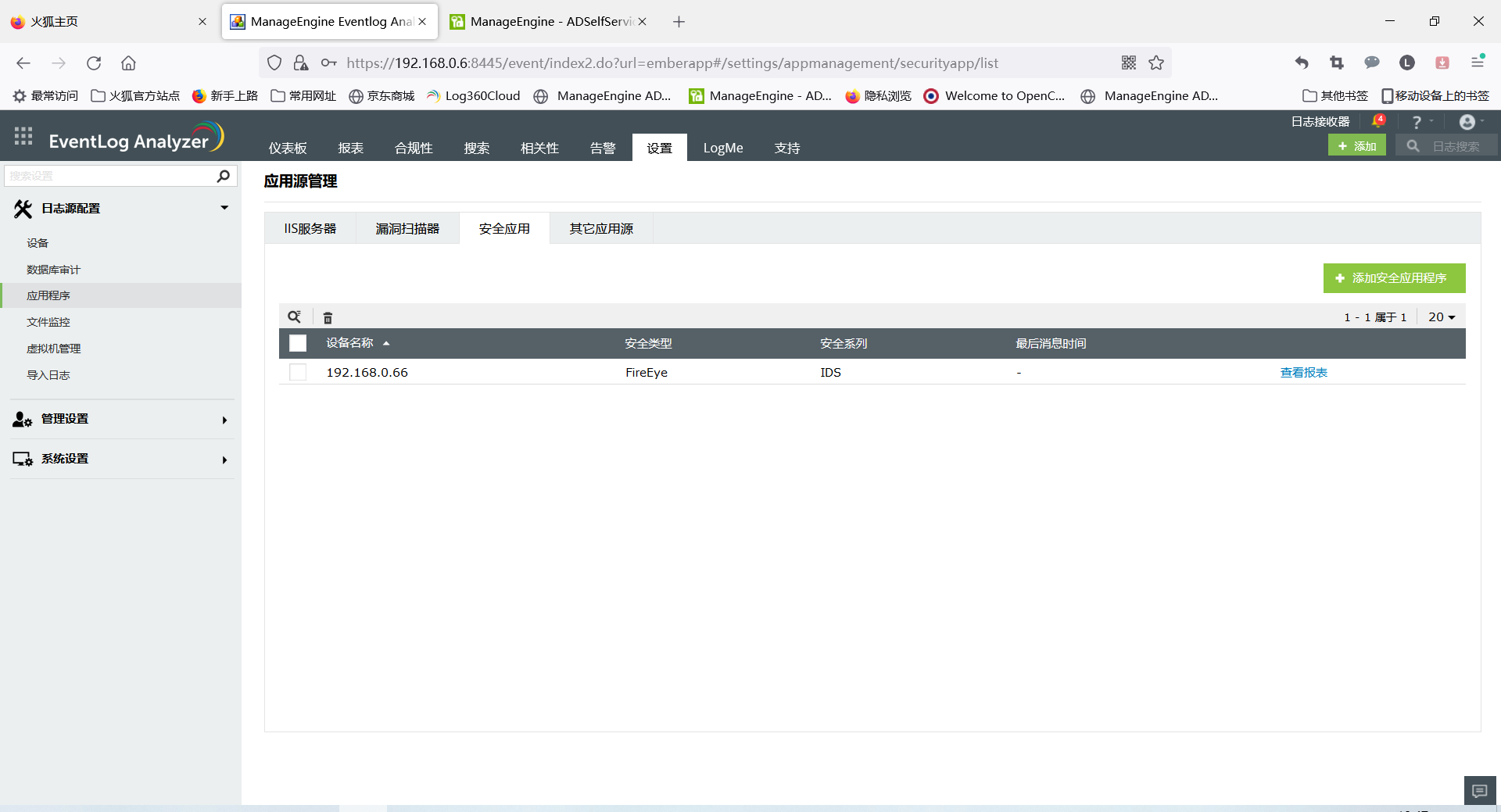The height and width of the screenshot is (812, 1501).
Task: Click the search magnifier in settings search box
Action: pos(223,176)
